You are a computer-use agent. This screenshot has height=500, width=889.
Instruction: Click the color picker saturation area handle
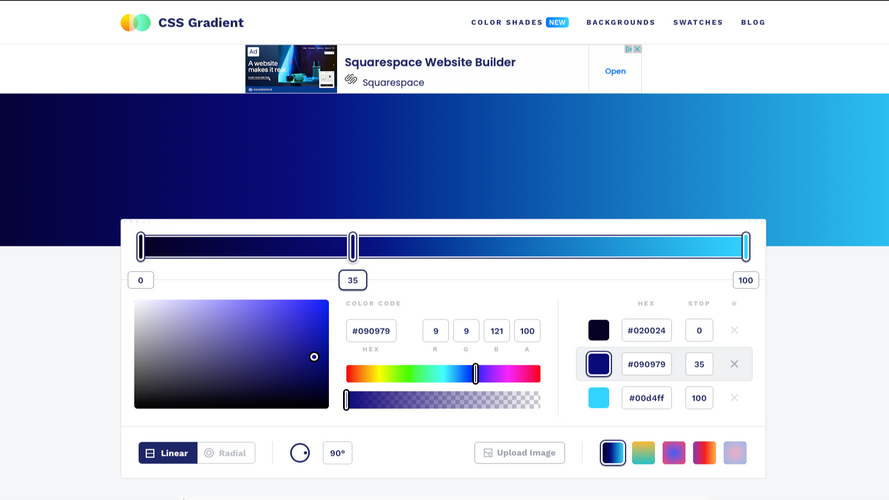click(314, 357)
